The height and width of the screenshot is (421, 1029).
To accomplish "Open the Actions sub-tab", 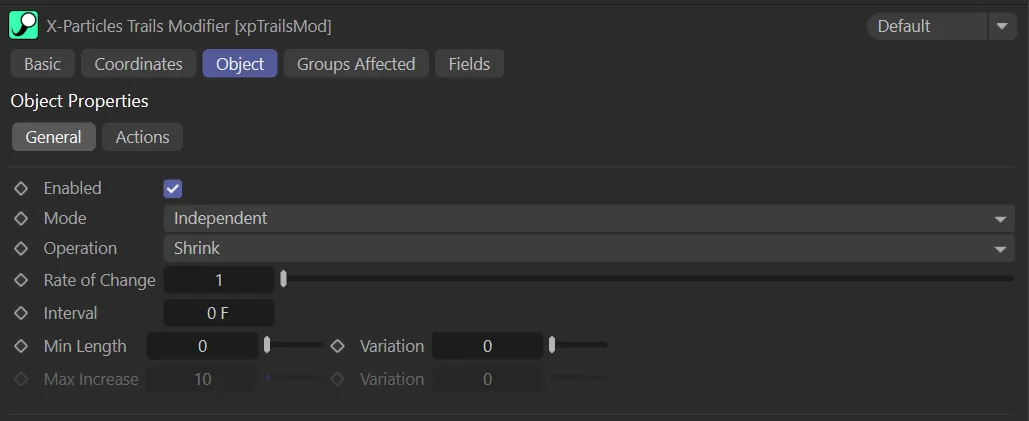I will pos(142,137).
